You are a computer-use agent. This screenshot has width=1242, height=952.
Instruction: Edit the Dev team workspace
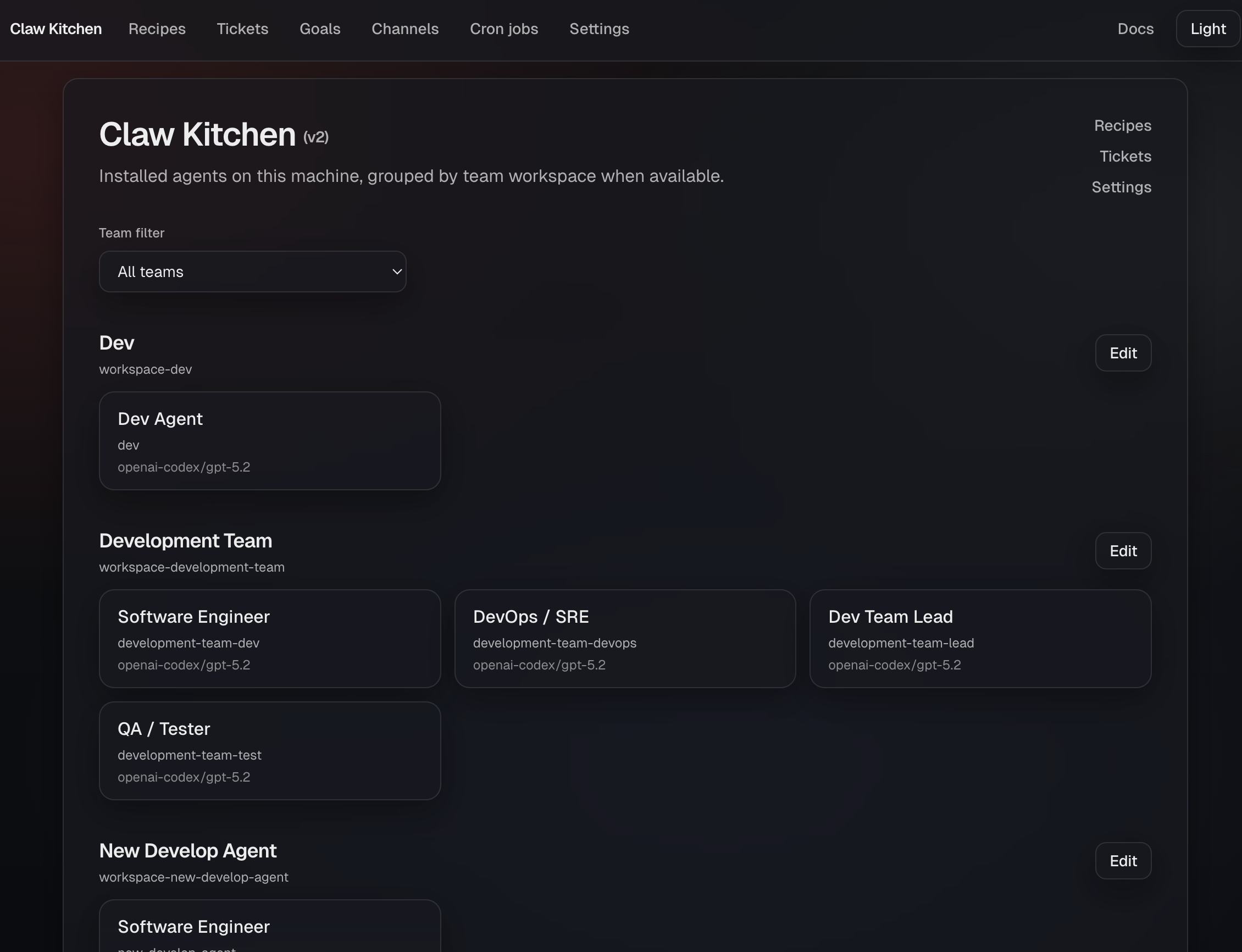tap(1122, 353)
